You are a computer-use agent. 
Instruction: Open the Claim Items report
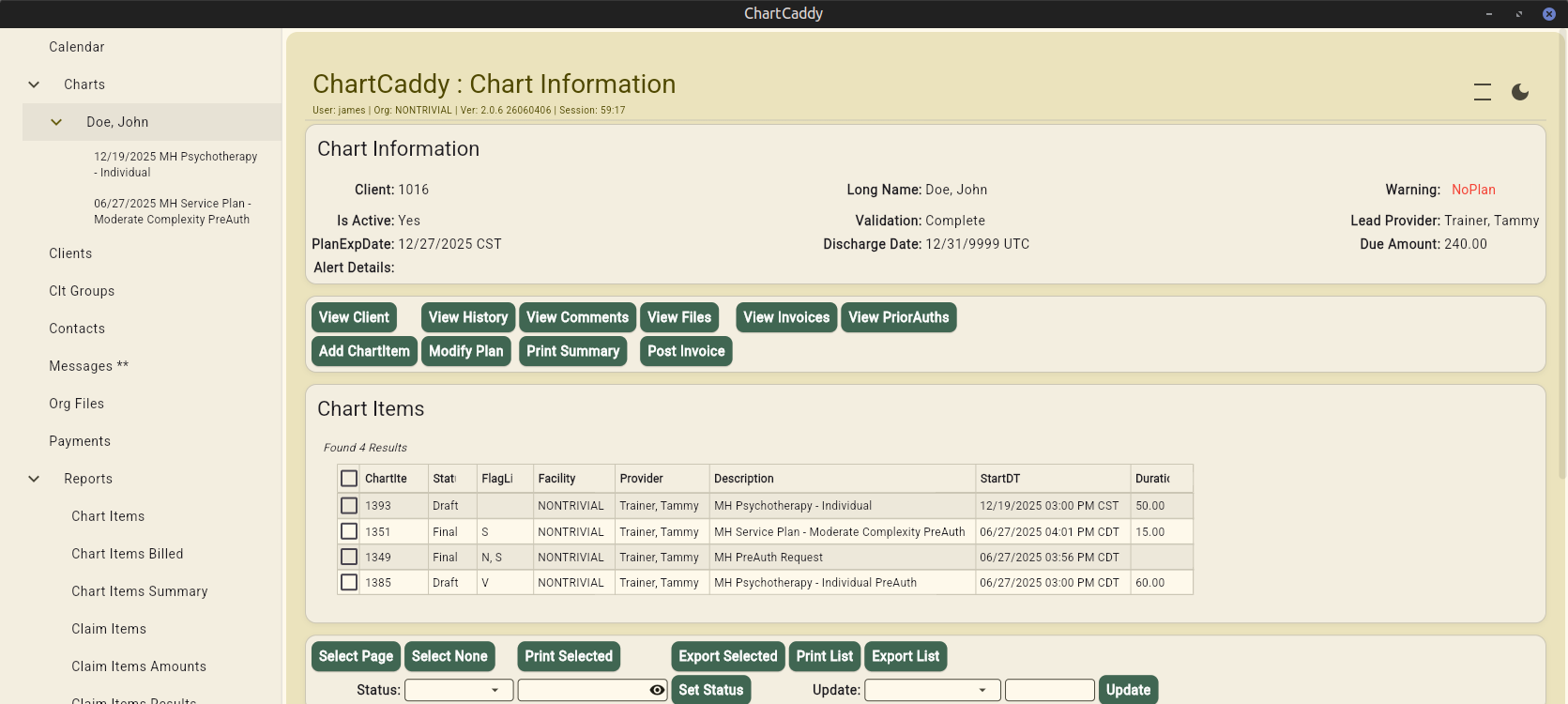(x=109, y=629)
